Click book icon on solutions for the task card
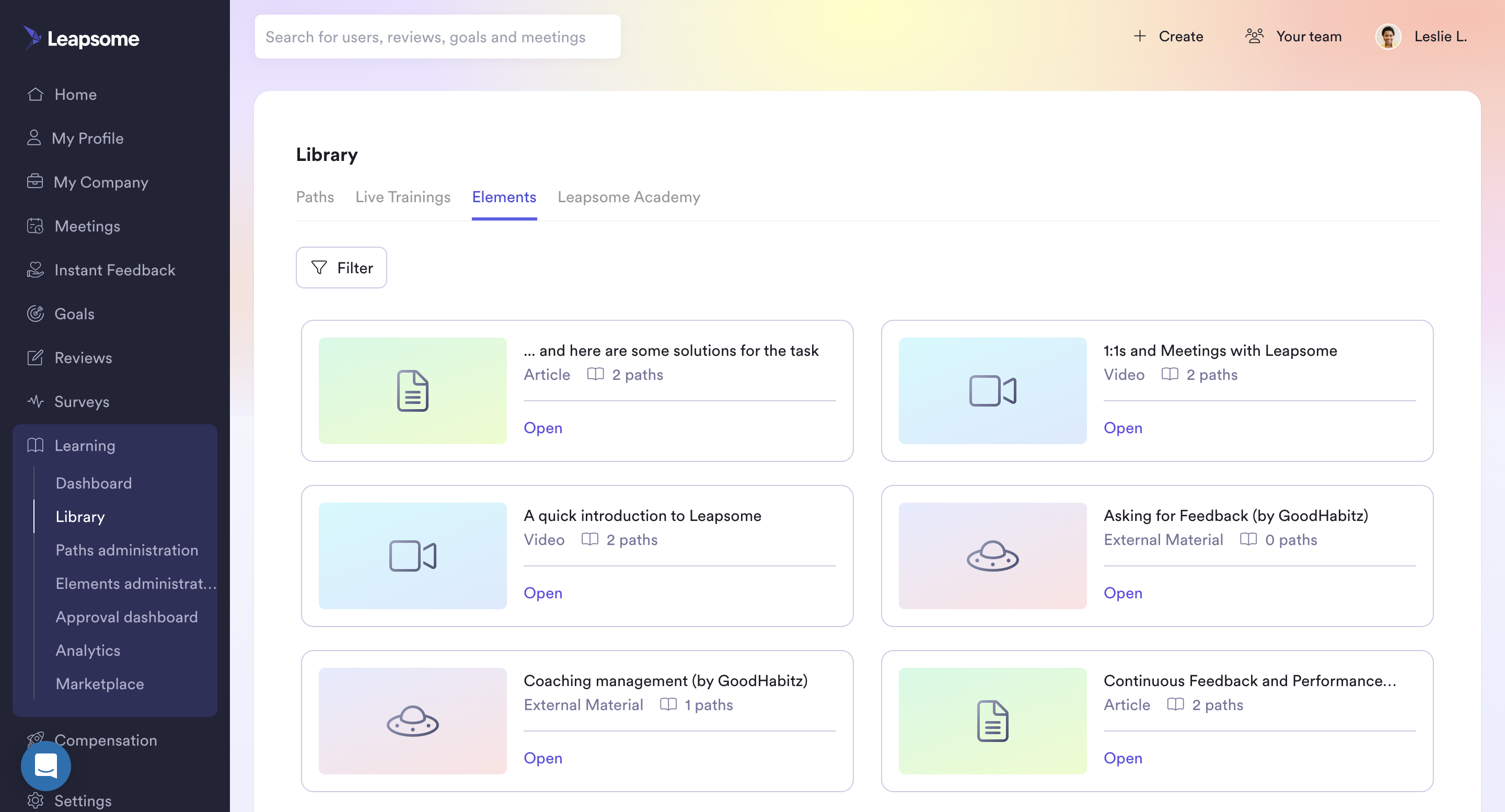1505x812 pixels. coord(595,374)
